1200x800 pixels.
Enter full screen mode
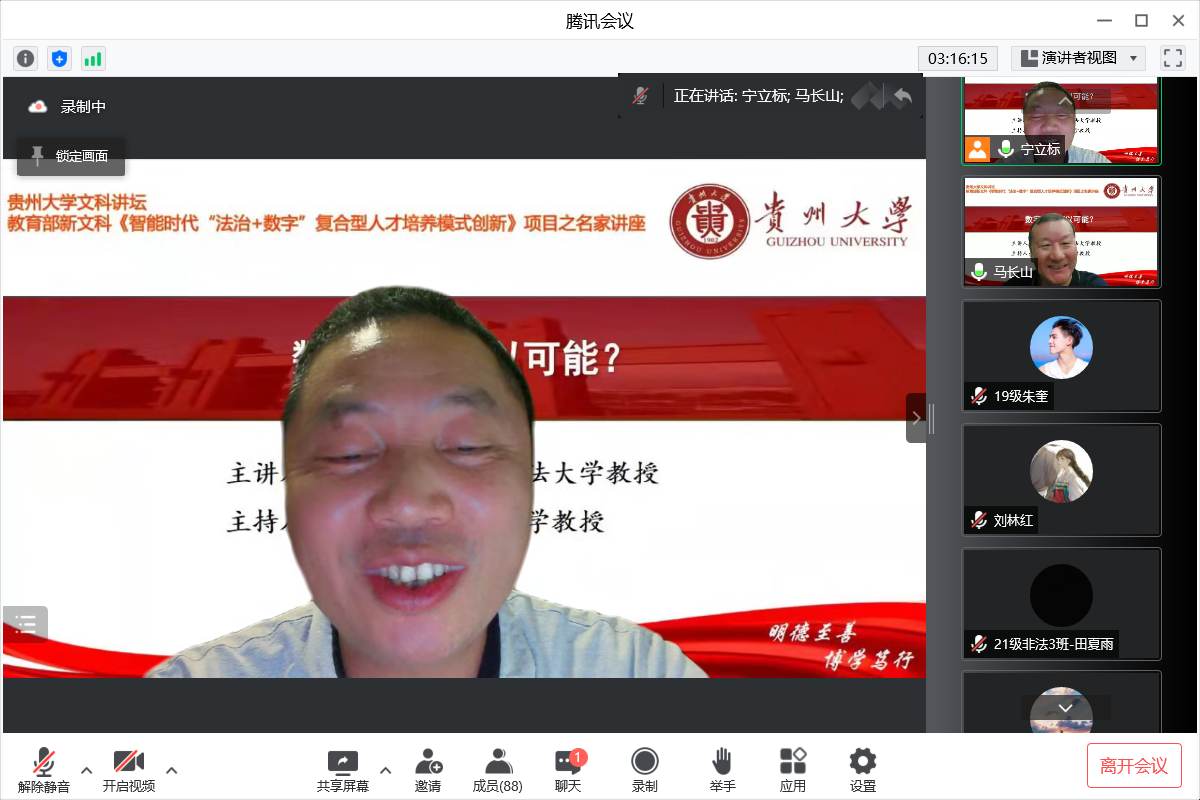click(x=1172, y=58)
